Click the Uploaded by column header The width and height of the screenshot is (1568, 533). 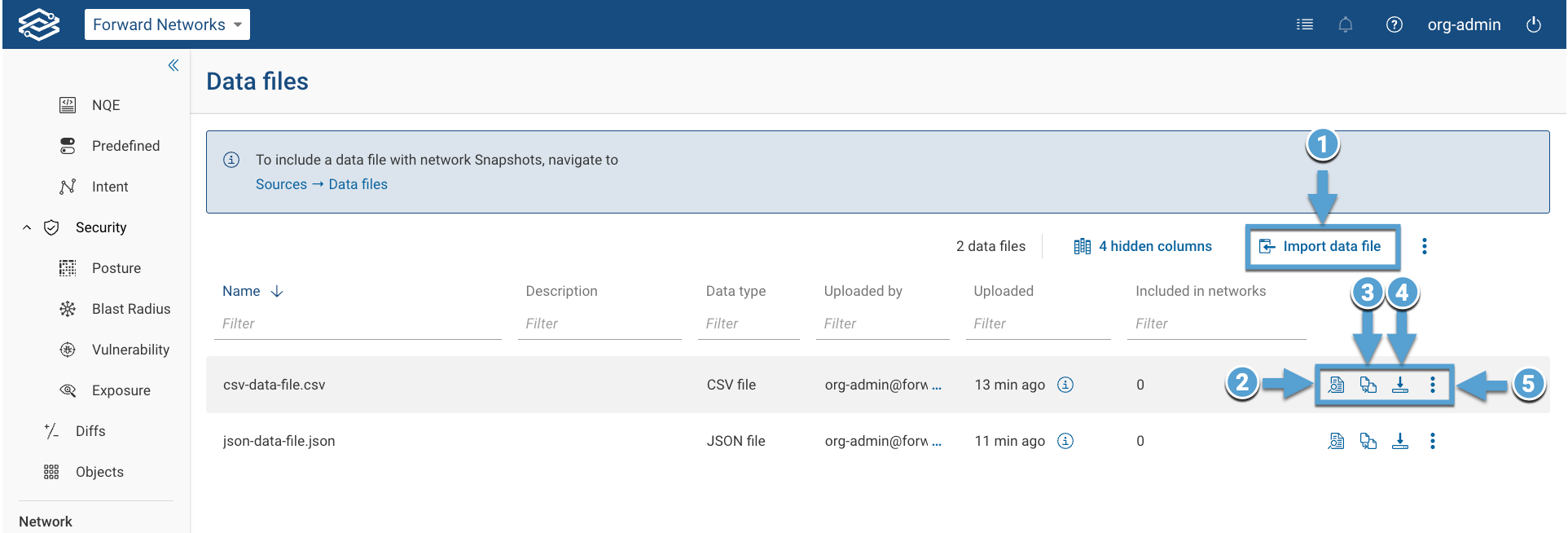[x=863, y=291]
